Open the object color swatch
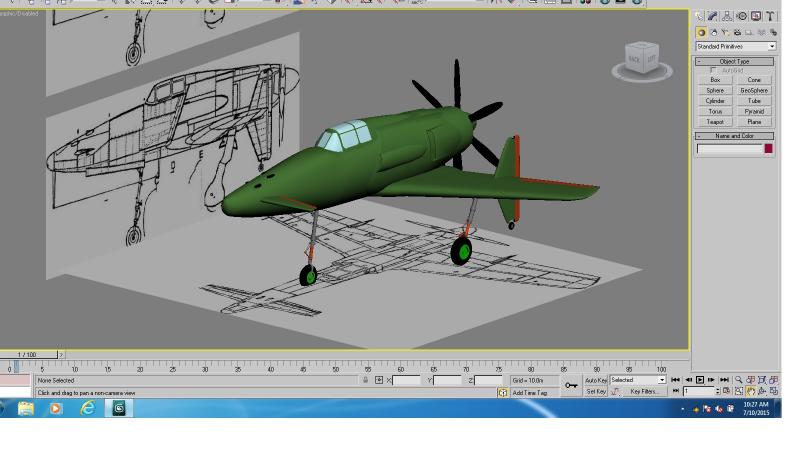The width and height of the screenshot is (800, 450). coord(768,149)
